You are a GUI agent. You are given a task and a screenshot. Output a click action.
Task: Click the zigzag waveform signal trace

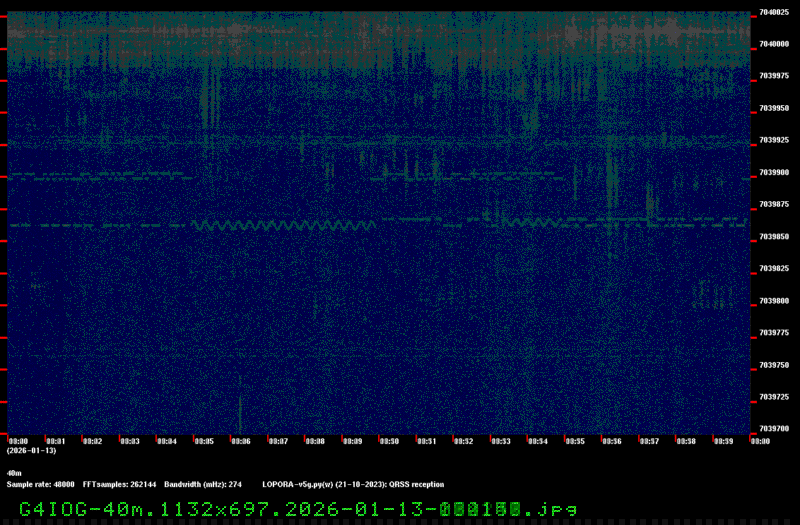(x=284, y=226)
